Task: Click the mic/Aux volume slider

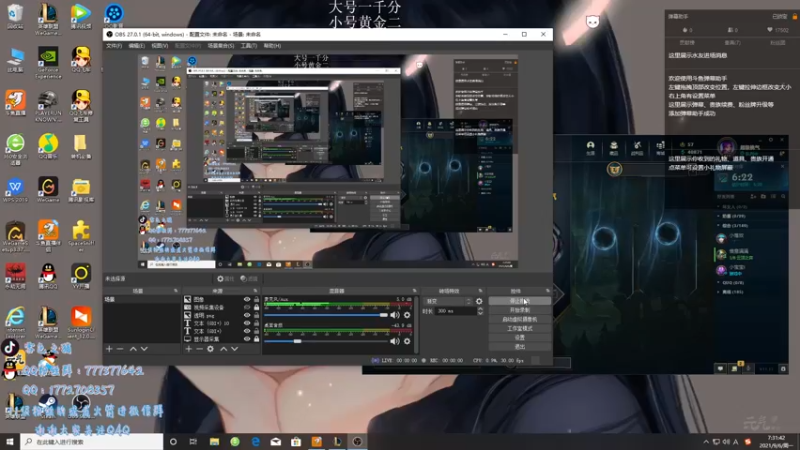Action: click(x=326, y=315)
